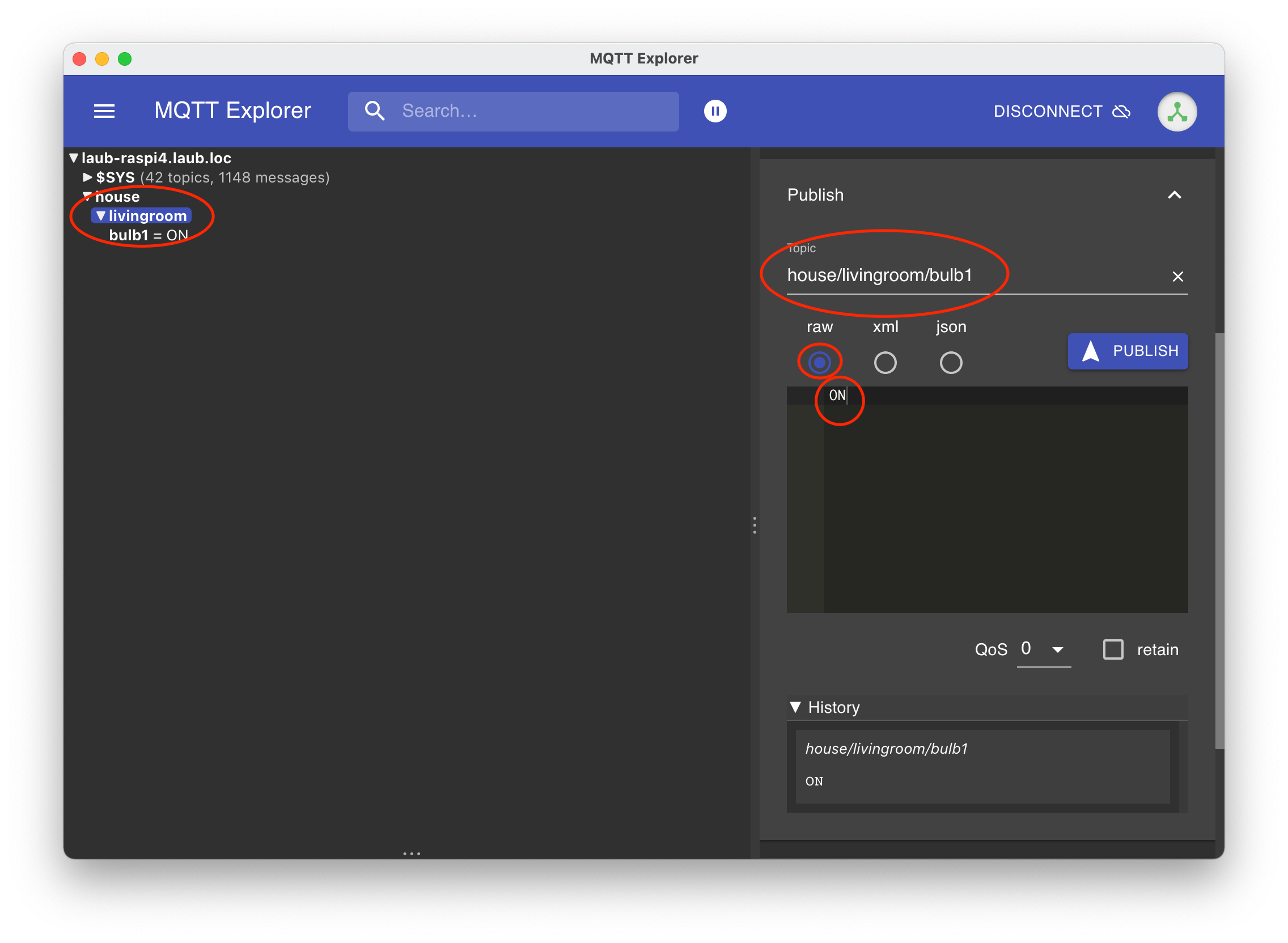The image size is (1288, 943).
Task: Expand the $SYS topic tree node
Action: point(87,177)
